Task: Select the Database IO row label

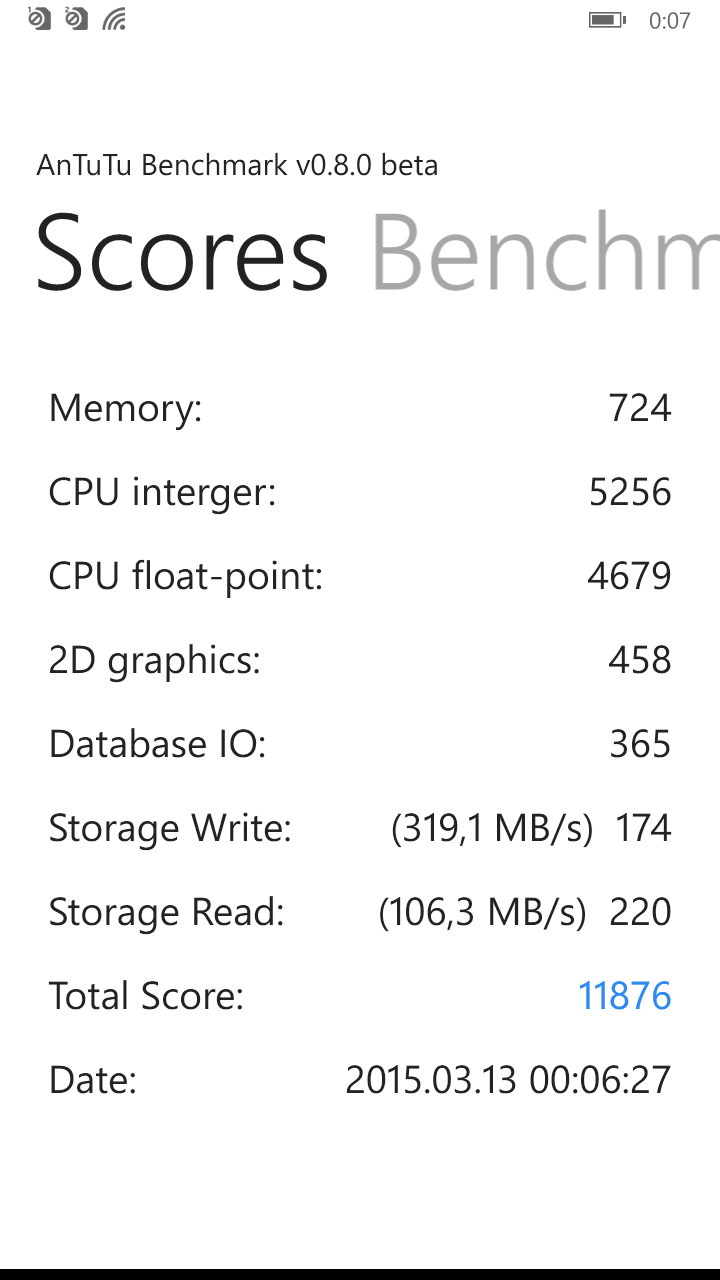Action: pyautogui.click(x=157, y=744)
